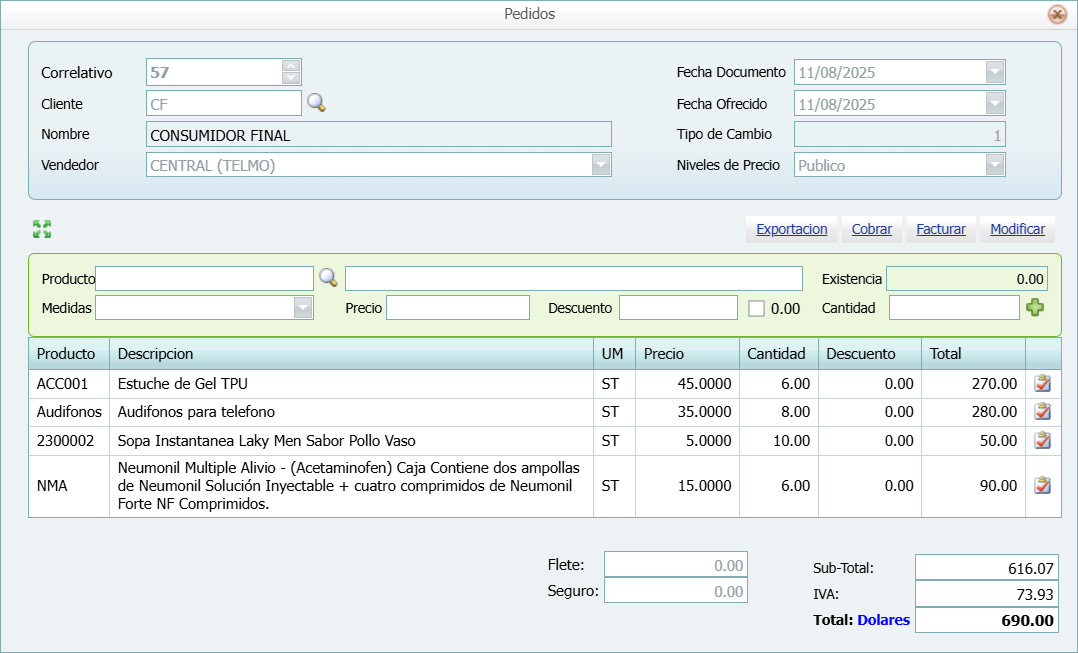Select the Modificar button
Viewport: 1078px width, 653px height.
pyautogui.click(x=1016, y=229)
